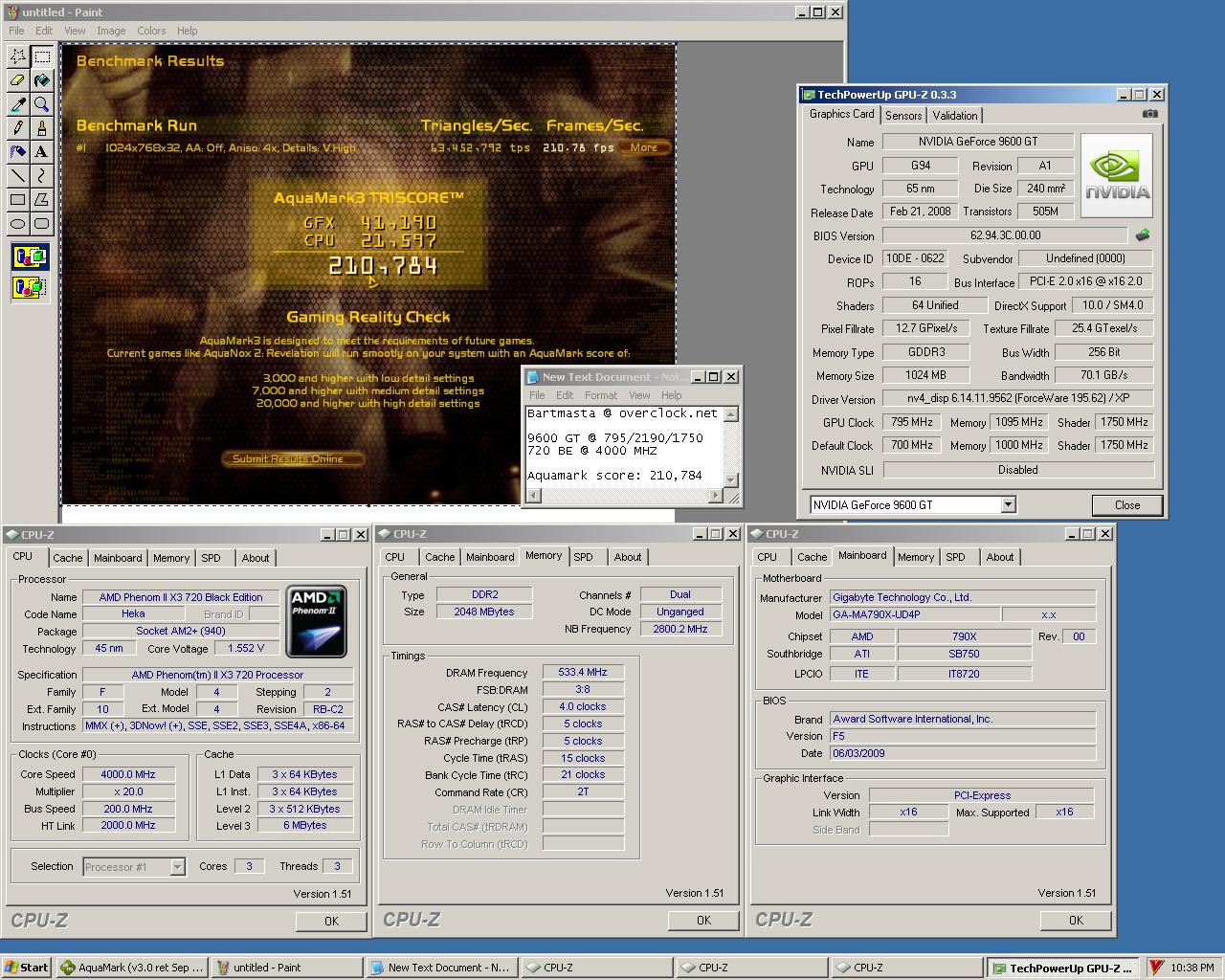Viewport: 1225px width, 980px height.
Task: Click the Core Speed value 4000.0 MHz
Action: (128, 774)
